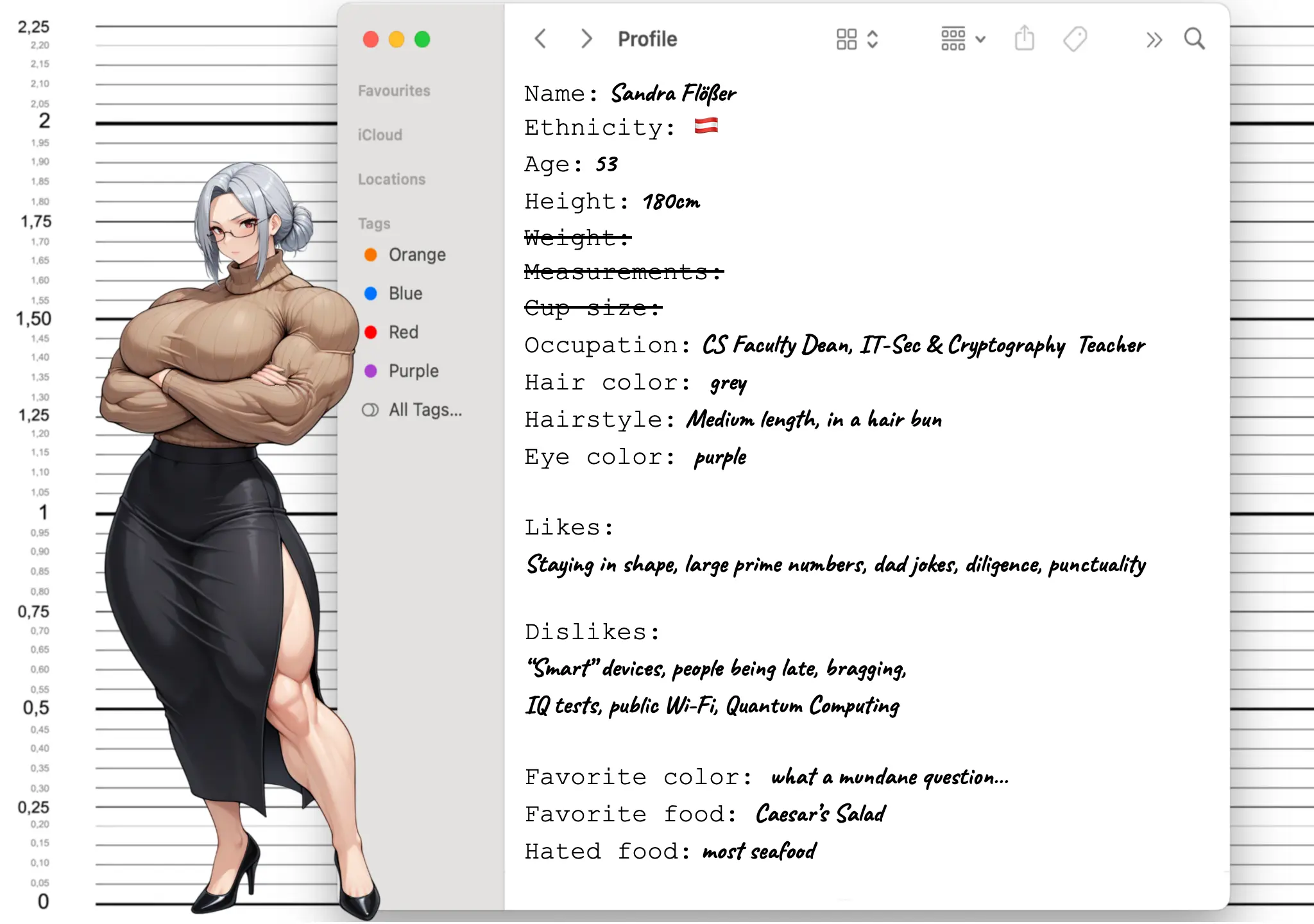This screenshot has height=924, width=1314.
Task: Click the back navigation arrow
Action: (540, 39)
